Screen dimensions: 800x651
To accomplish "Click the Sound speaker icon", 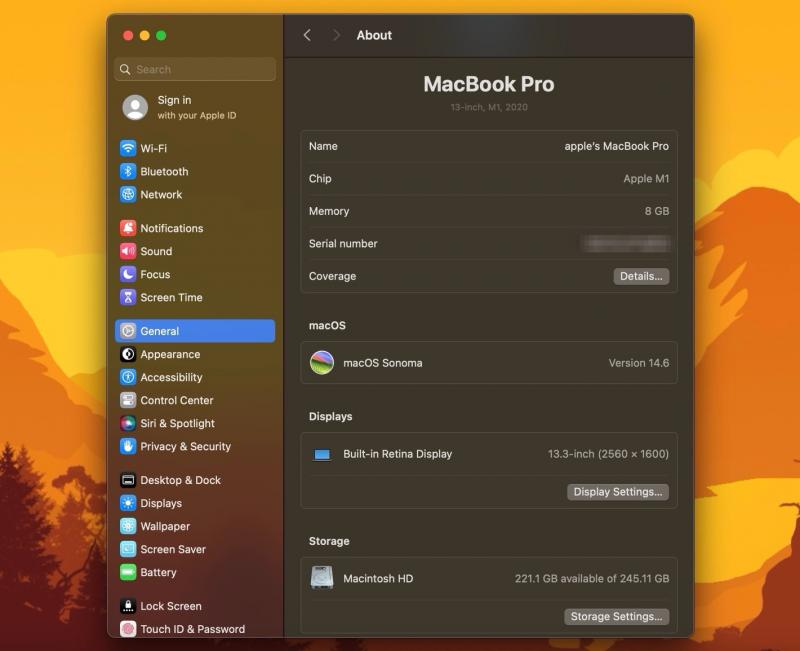I will tap(128, 251).
